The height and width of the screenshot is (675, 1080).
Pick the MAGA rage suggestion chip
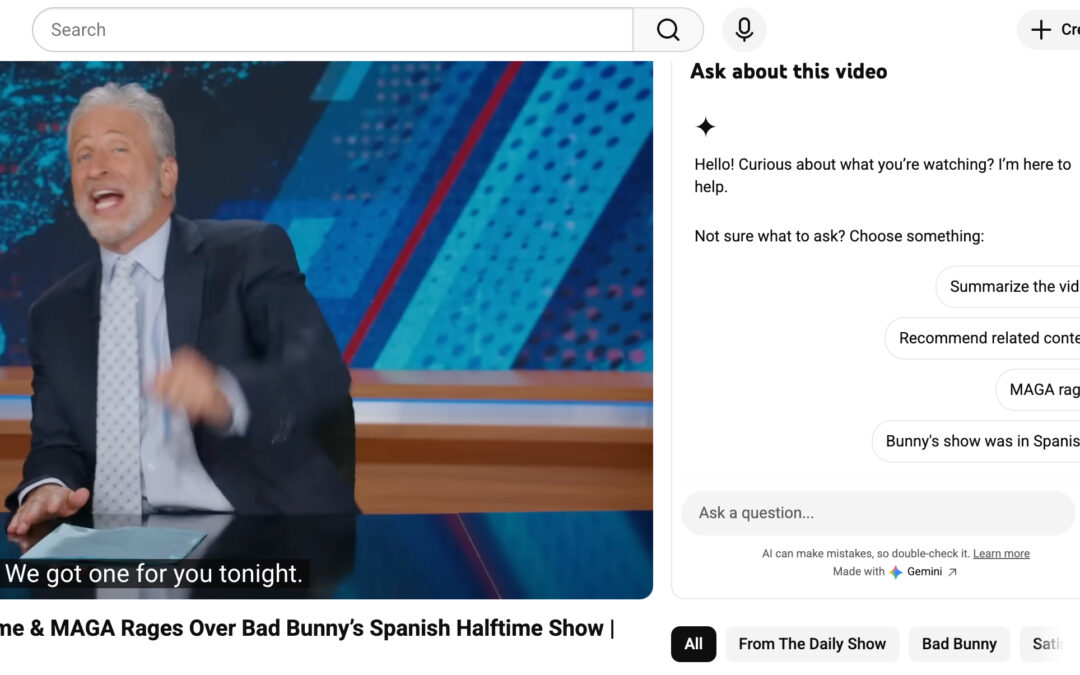[x=1037, y=390]
